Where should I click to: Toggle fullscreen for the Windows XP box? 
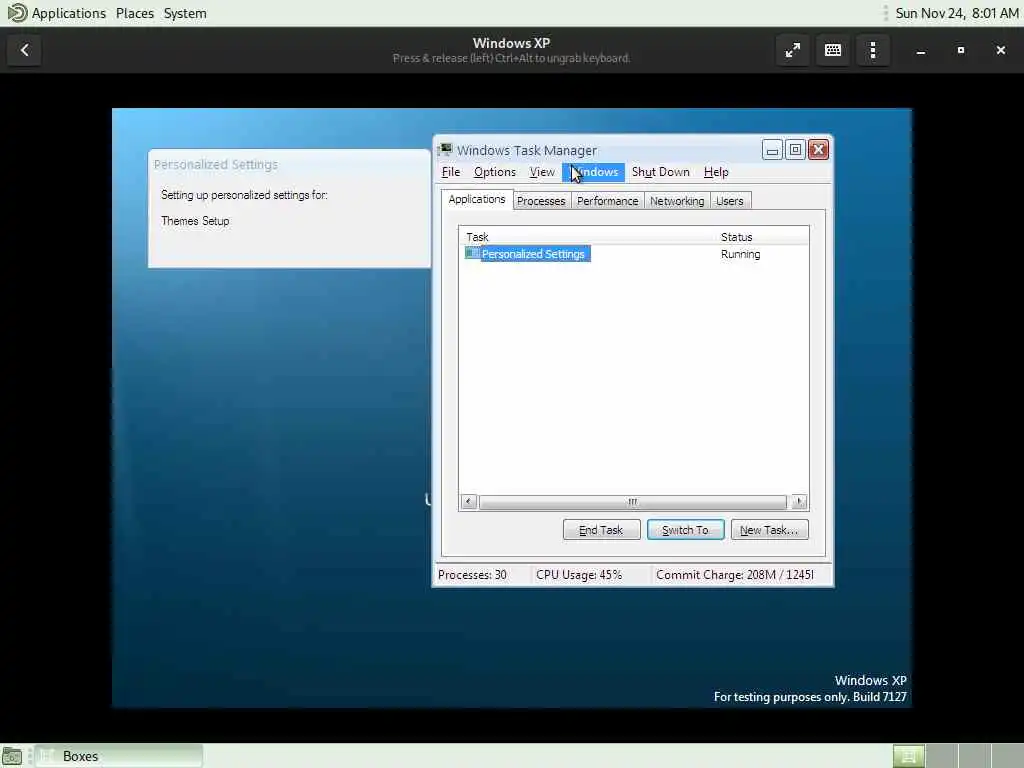(x=792, y=50)
